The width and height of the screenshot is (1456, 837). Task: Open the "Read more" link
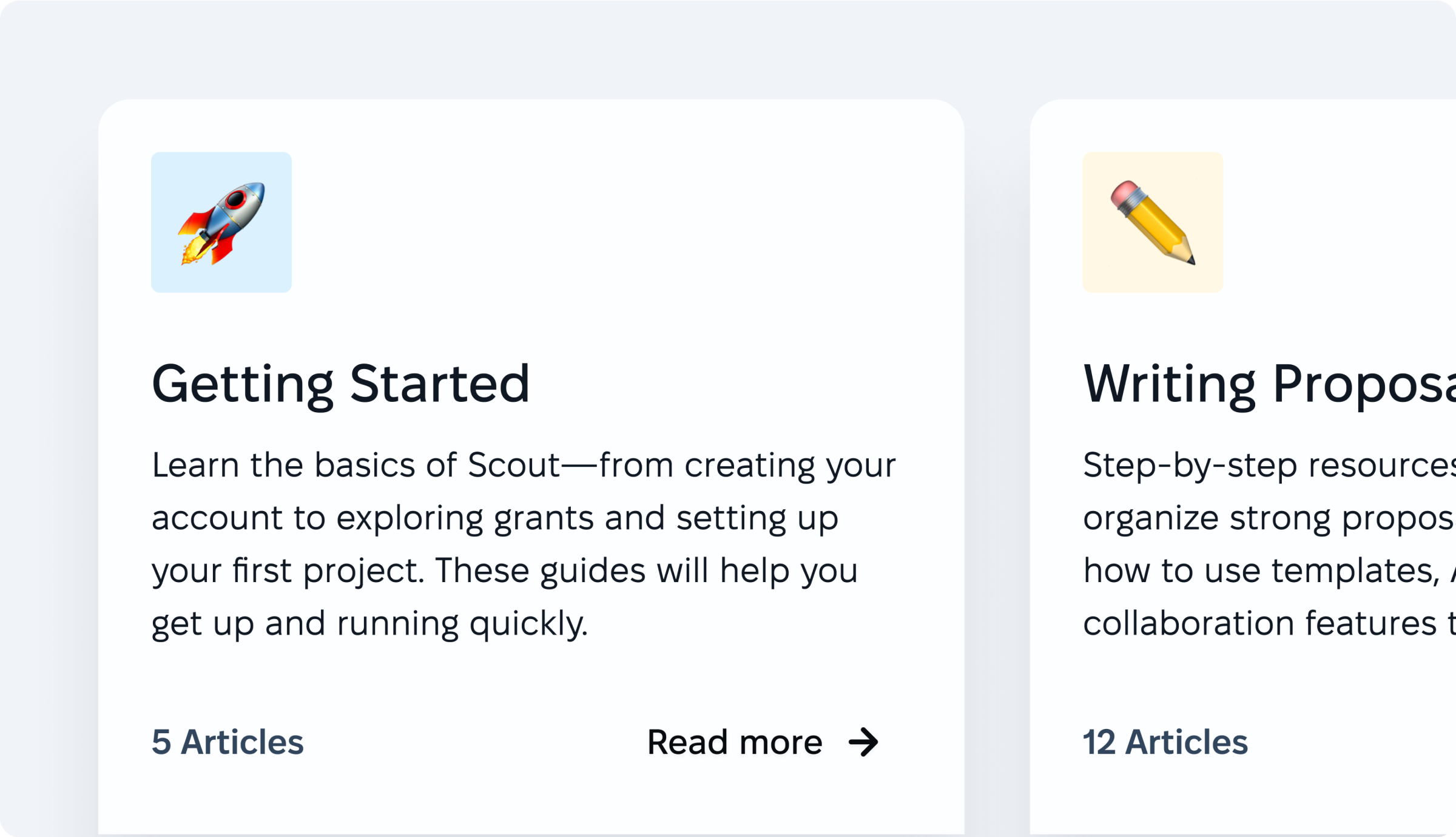click(x=735, y=742)
